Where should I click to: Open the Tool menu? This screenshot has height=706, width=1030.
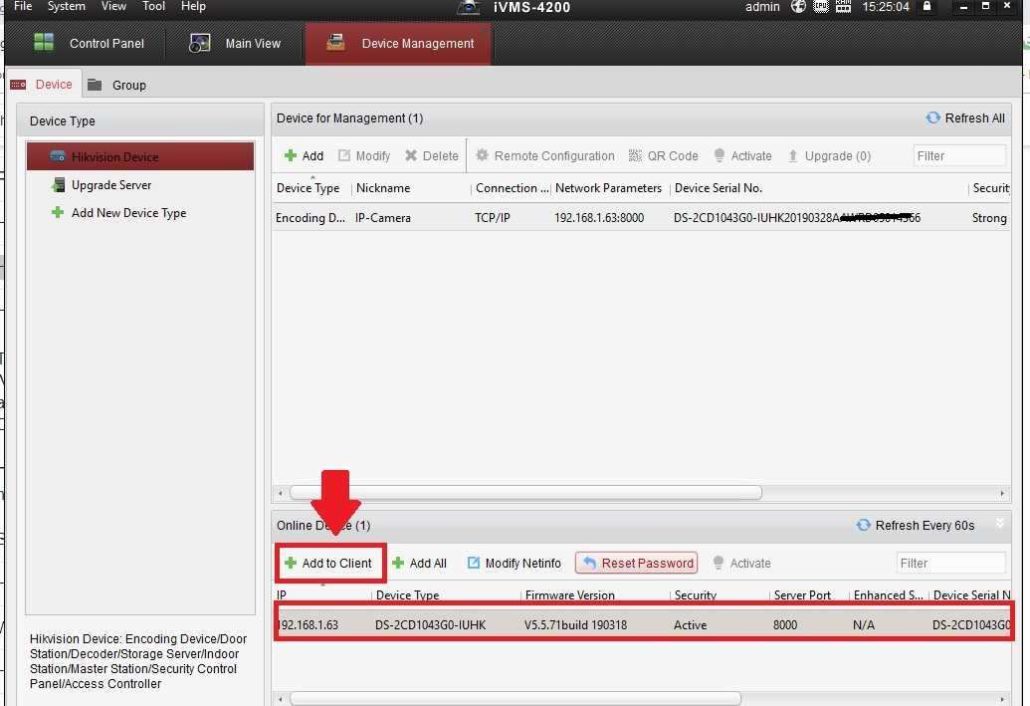pyautogui.click(x=153, y=7)
